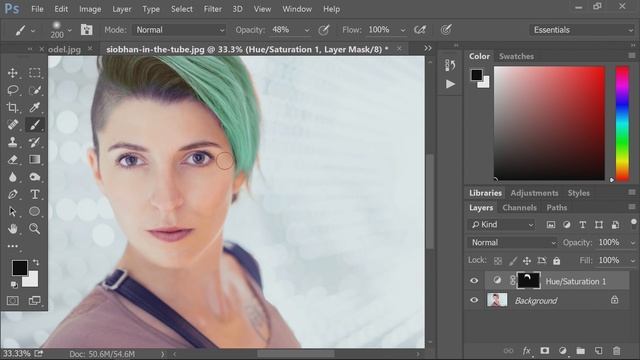This screenshot has height=360, width=640.
Task: Open the brush settings panel toggle
Action: (x=86, y=30)
